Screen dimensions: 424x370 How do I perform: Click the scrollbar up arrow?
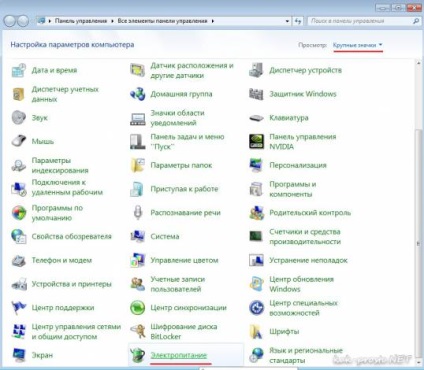[x=418, y=63]
